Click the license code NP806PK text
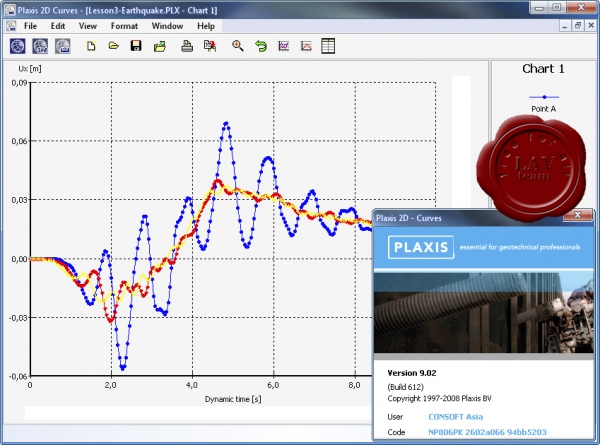Screen dimensions: 600x445 coord(487,432)
